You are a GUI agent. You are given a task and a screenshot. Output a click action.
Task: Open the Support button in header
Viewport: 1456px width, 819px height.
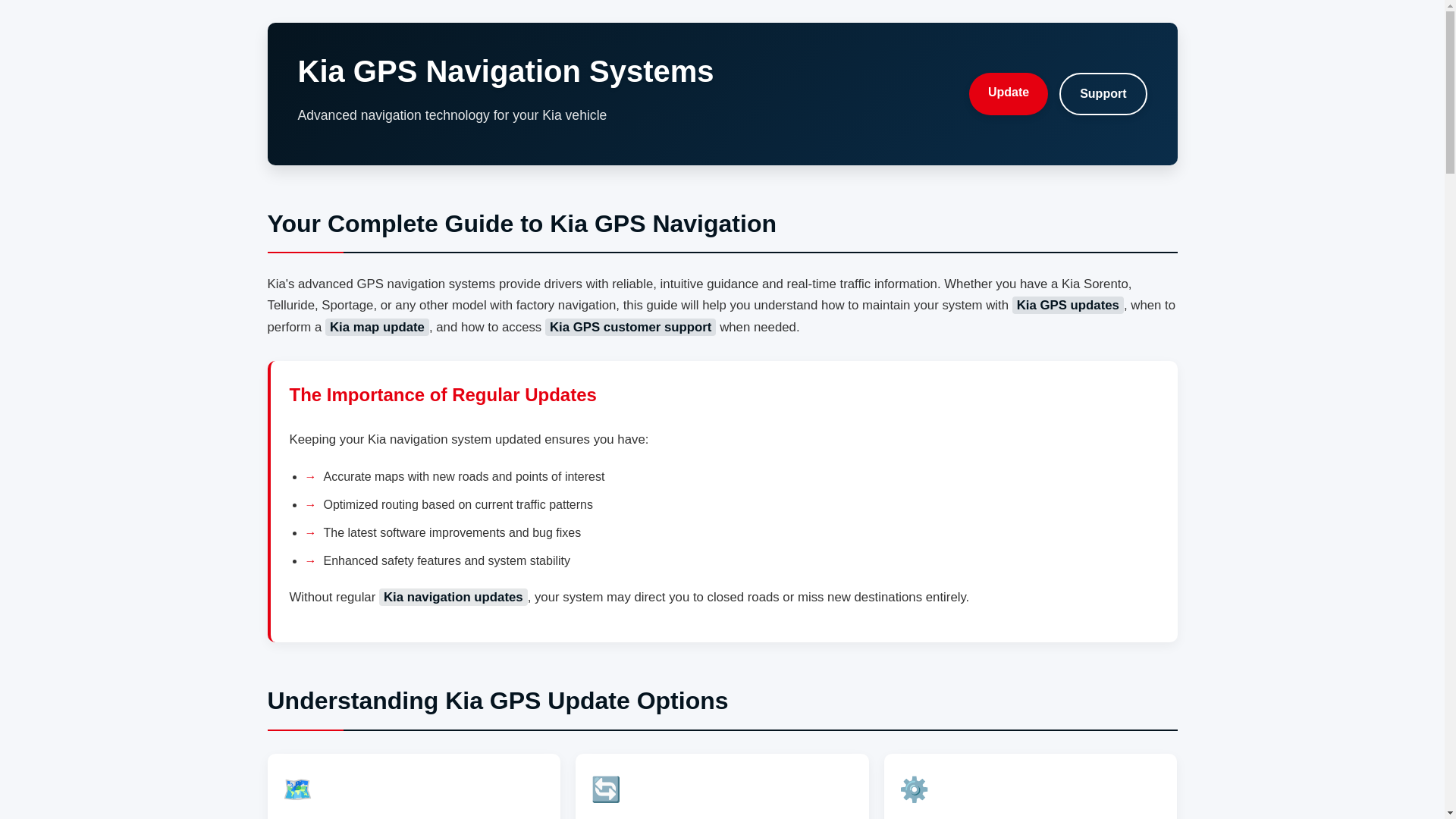pyautogui.click(x=1103, y=94)
